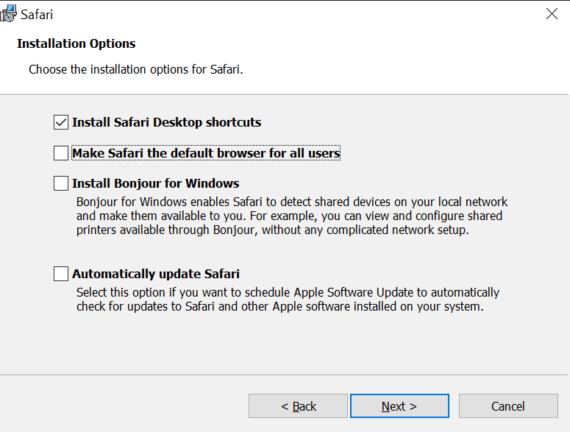Uncheck the Install Safari Desktop shortcuts checkbox

click(x=61, y=122)
